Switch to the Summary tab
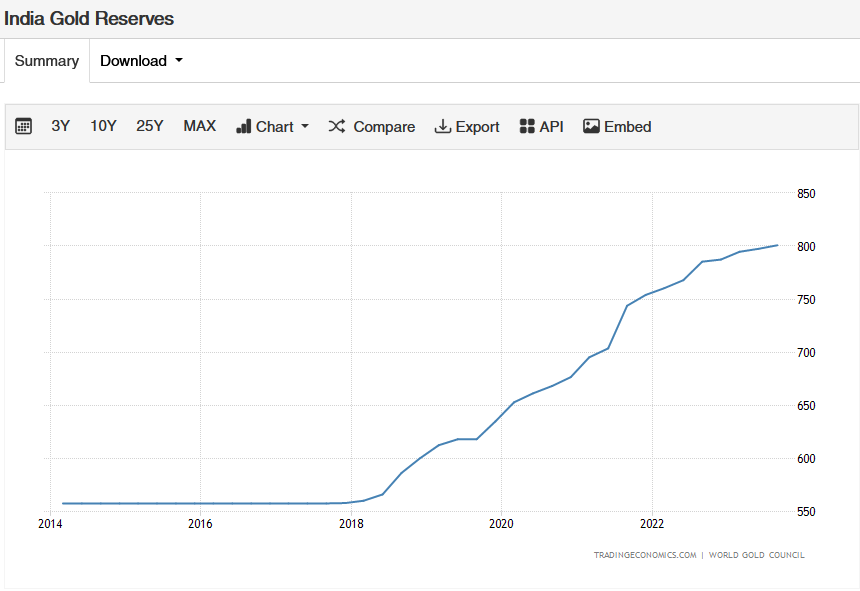The width and height of the screenshot is (860, 591). (46, 61)
